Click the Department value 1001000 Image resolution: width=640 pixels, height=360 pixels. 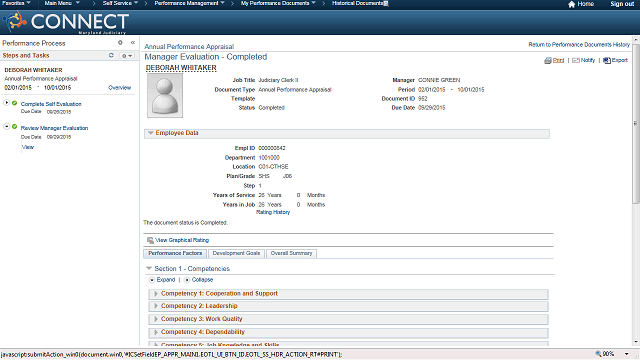(x=269, y=158)
